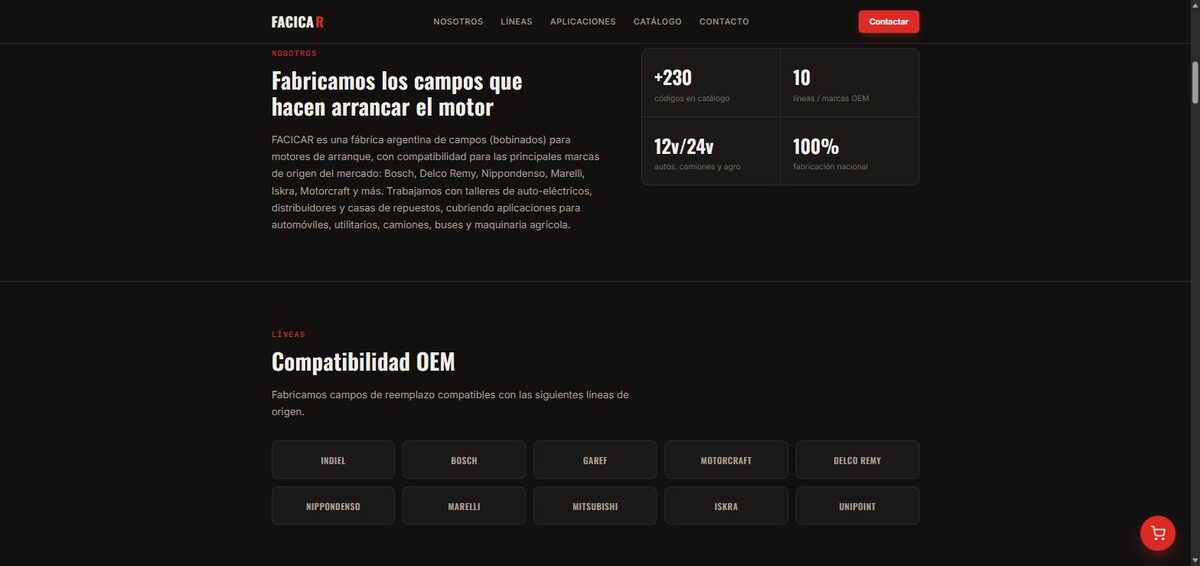
Task: Click the 10 líneas / marcas OEM stat
Action: [x=849, y=83]
